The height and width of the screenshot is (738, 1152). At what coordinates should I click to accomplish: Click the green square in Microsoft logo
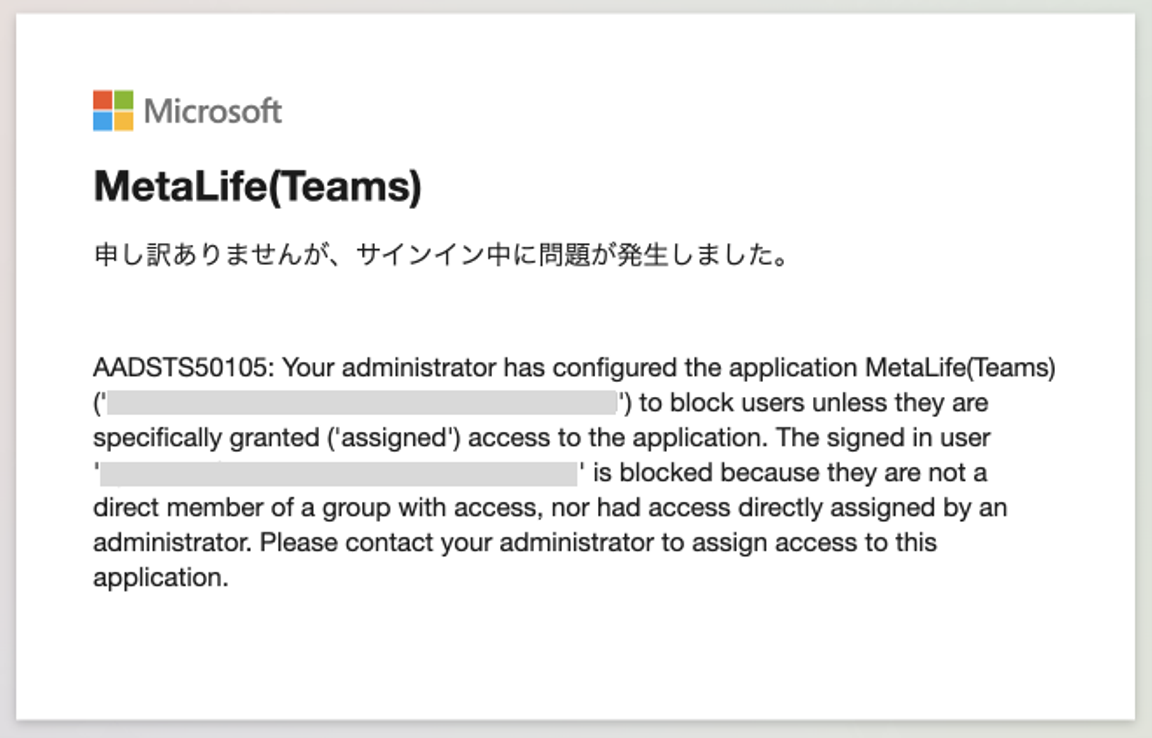coord(124,100)
